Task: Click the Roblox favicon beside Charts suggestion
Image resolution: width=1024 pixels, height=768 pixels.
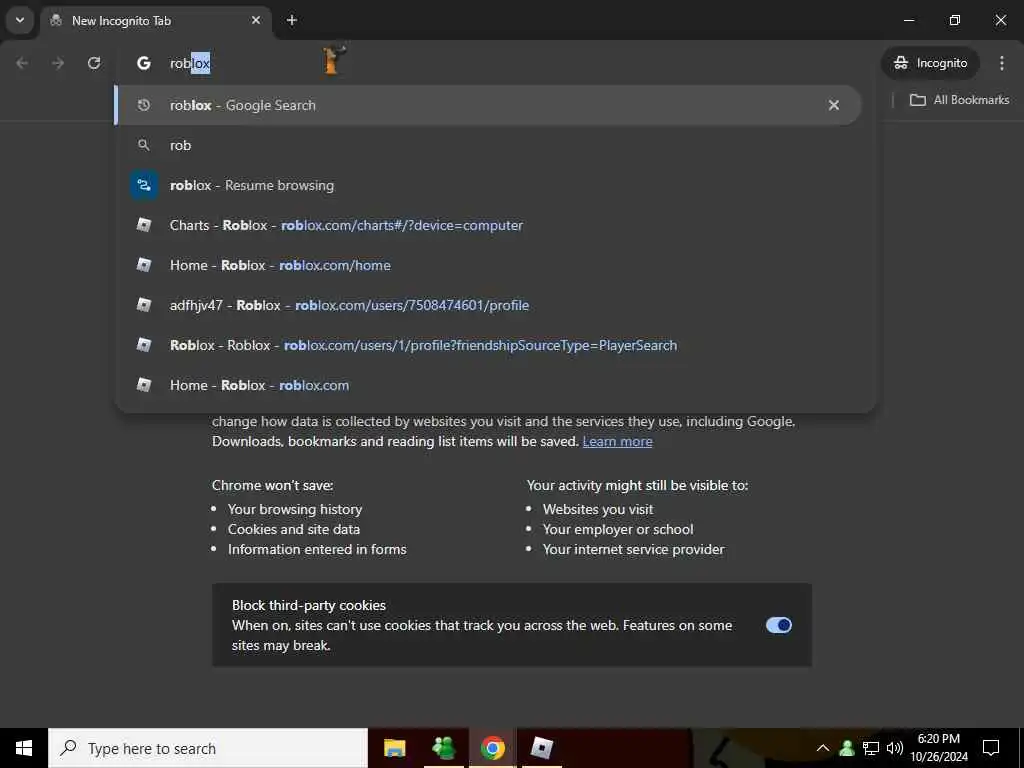Action: pyautogui.click(x=144, y=225)
